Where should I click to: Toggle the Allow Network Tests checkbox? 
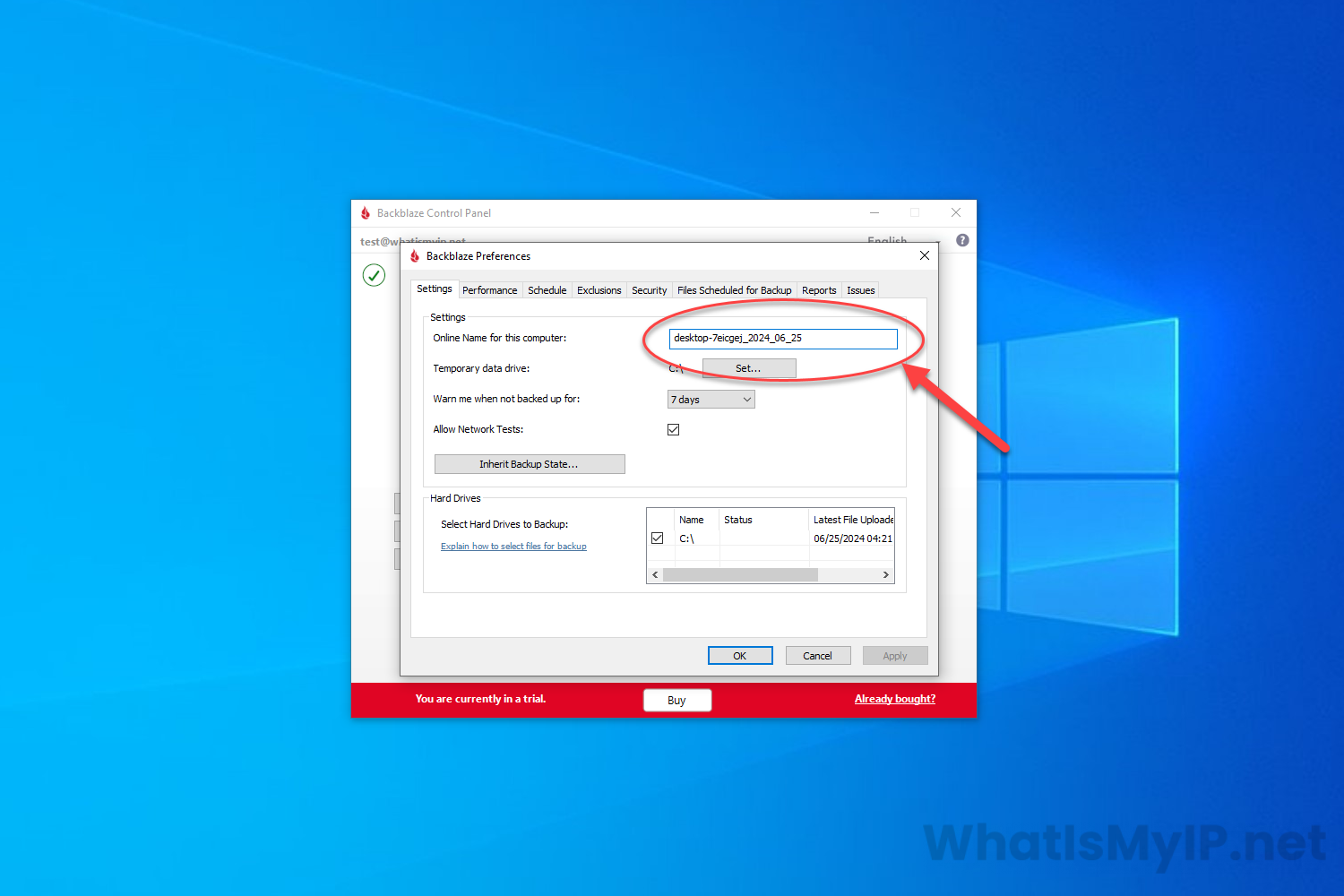(x=674, y=430)
